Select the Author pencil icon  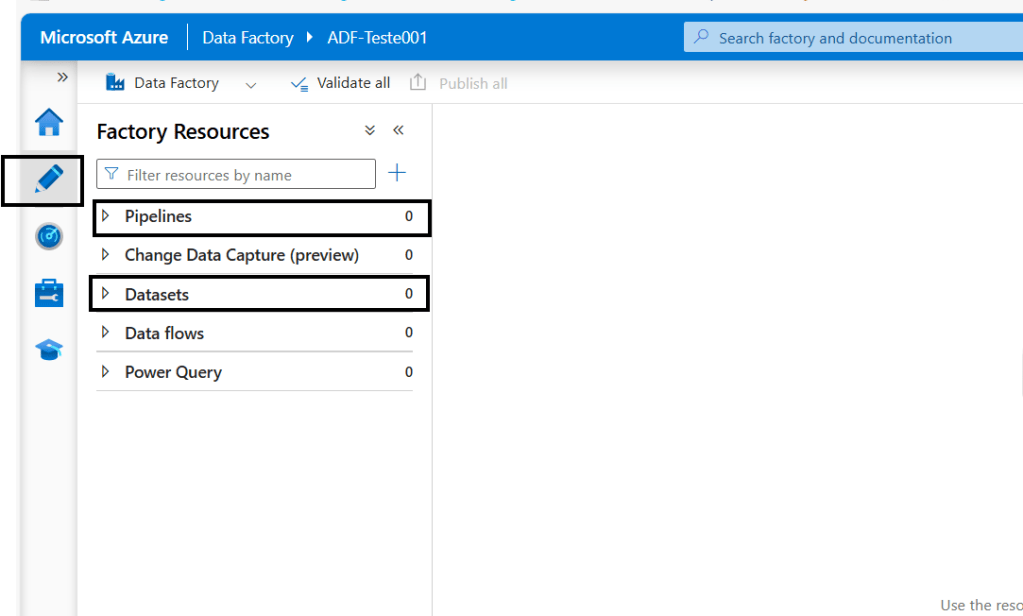pos(49,179)
